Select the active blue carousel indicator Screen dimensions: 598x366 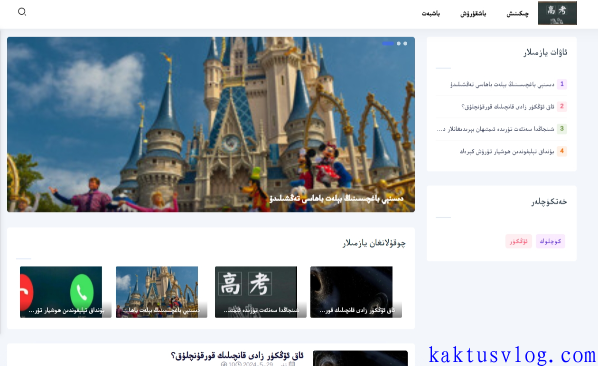point(388,43)
